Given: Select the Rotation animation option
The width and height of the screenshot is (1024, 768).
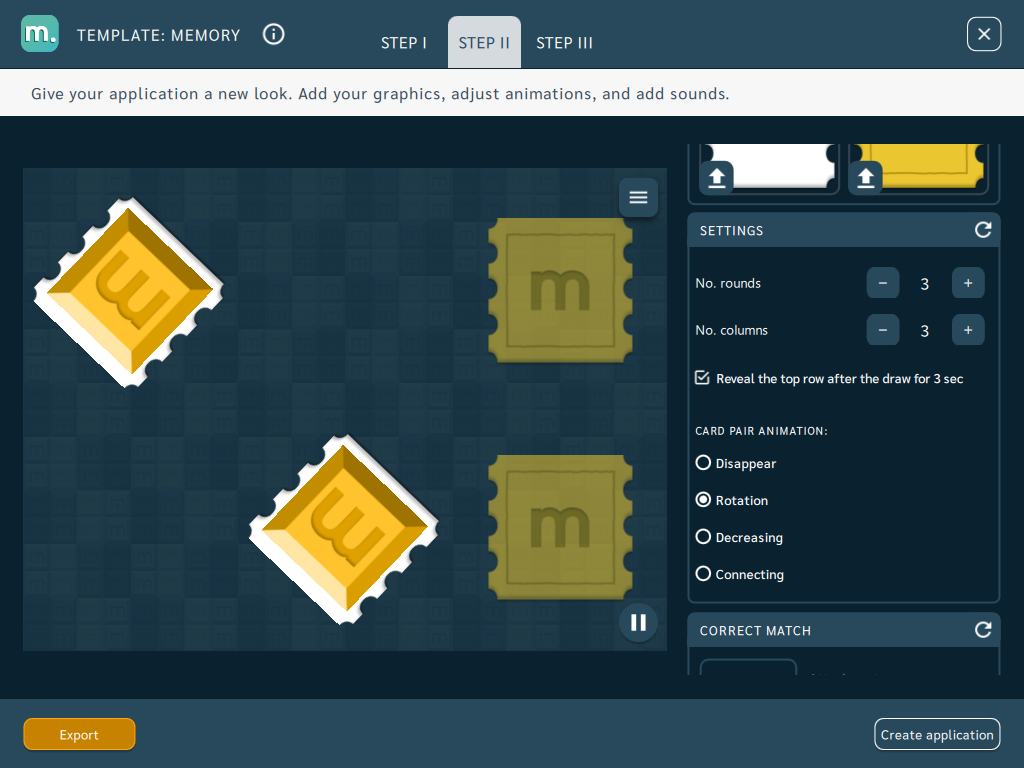Looking at the screenshot, I should point(703,500).
